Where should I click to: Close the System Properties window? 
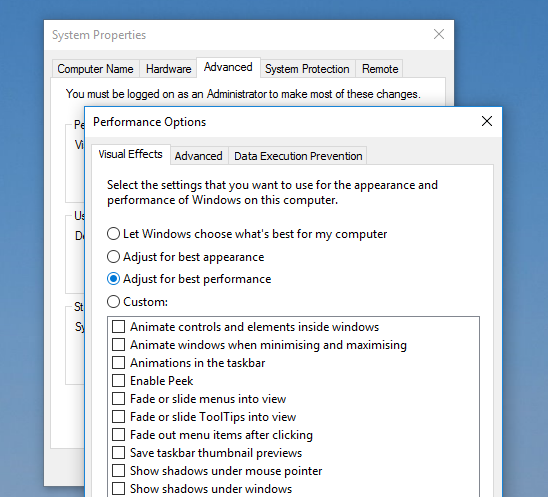click(x=439, y=35)
